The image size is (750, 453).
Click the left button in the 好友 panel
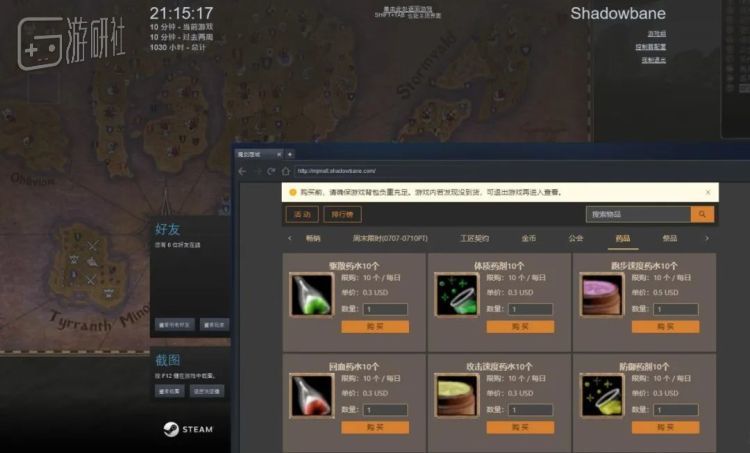point(175,325)
